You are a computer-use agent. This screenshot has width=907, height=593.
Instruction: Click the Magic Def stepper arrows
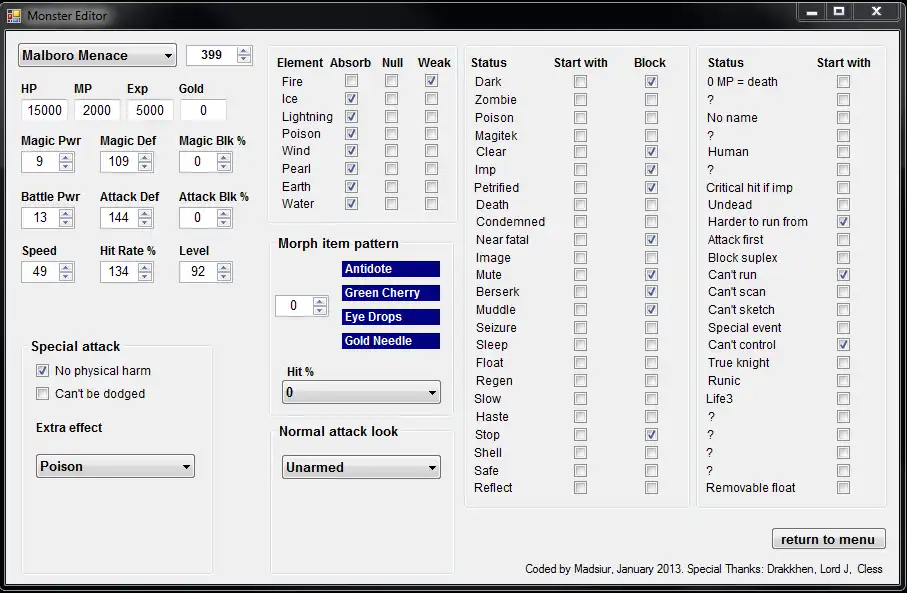coord(145,161)
